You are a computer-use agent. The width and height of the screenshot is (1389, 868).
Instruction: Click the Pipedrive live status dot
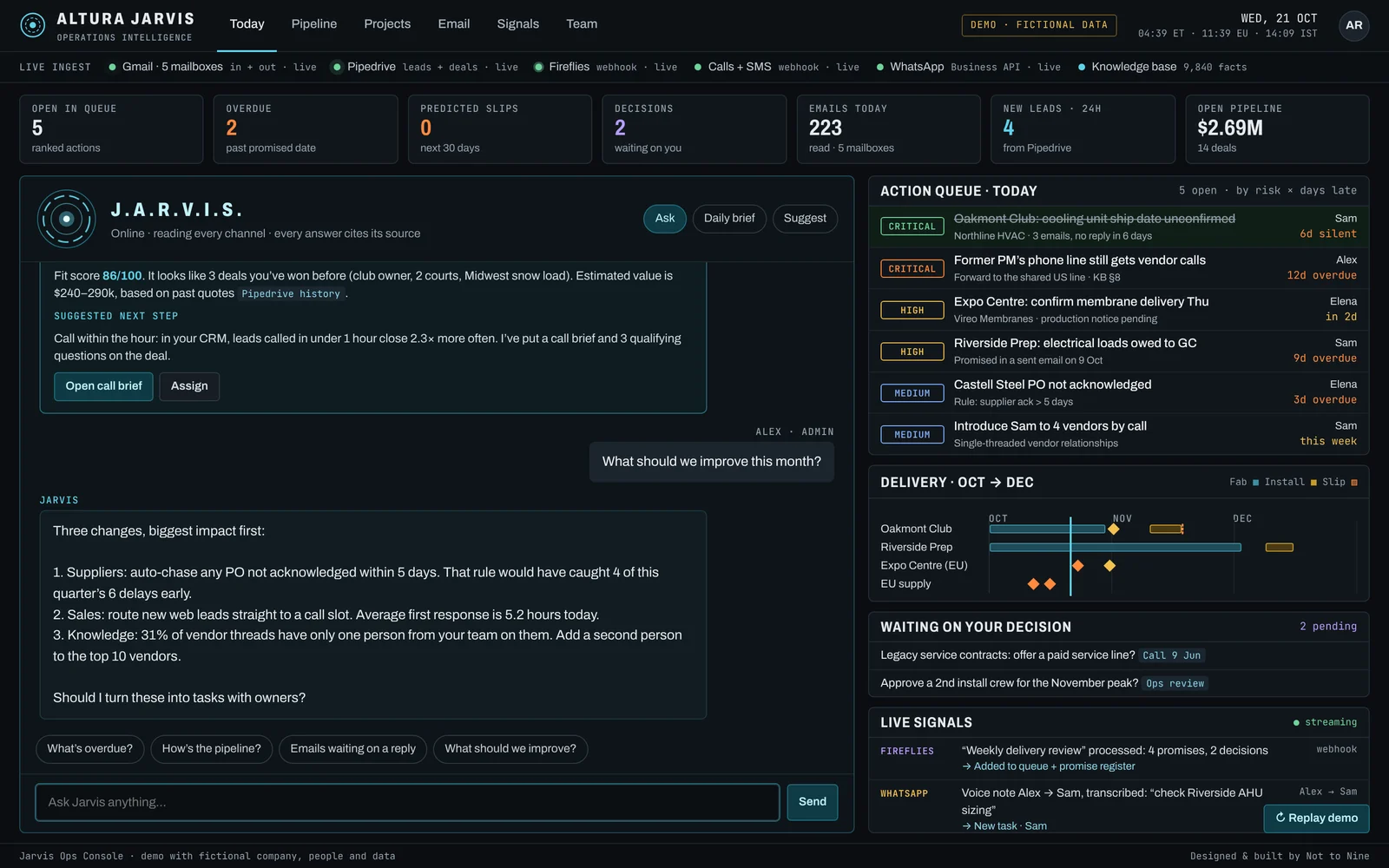pos(337,67)
